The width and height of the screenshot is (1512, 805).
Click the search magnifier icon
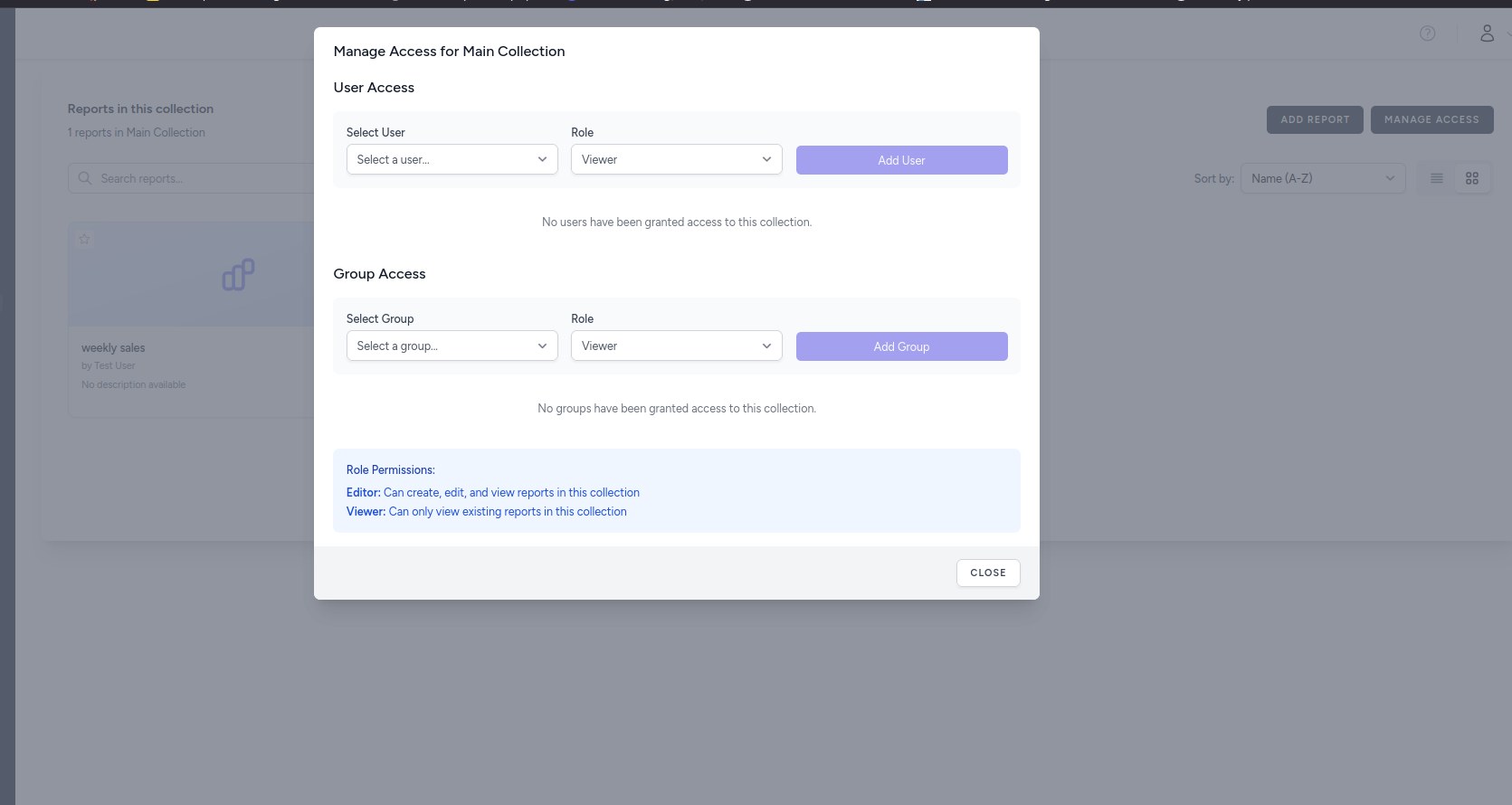pos(85,178)
